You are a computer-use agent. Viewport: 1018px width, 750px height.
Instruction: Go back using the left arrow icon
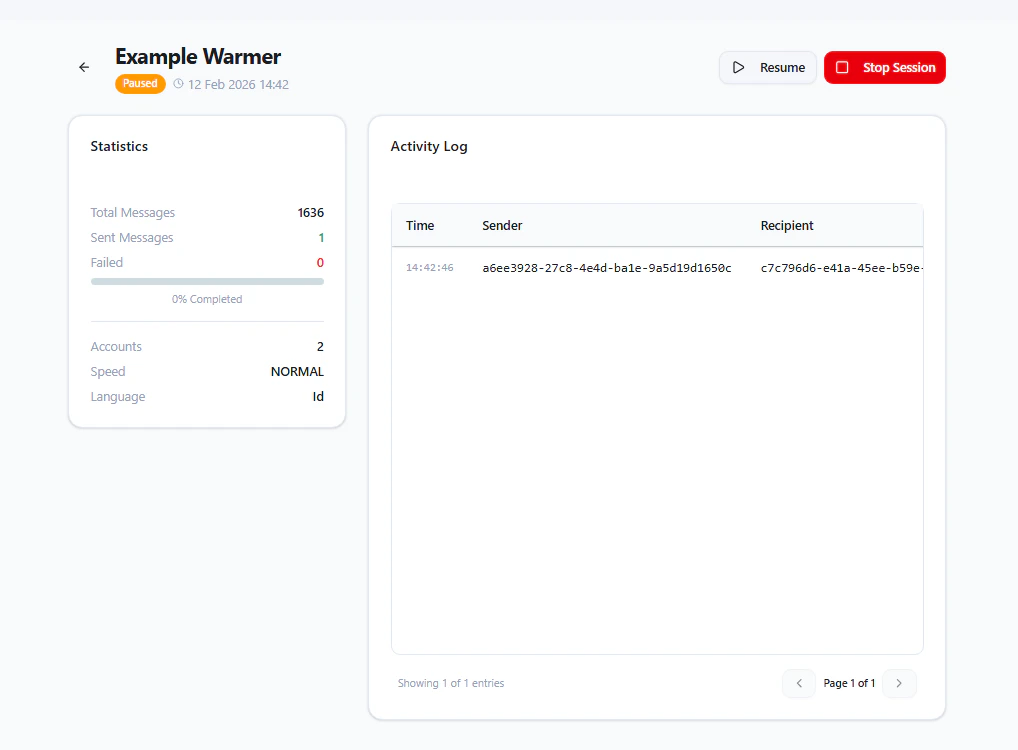pos(84,68)
